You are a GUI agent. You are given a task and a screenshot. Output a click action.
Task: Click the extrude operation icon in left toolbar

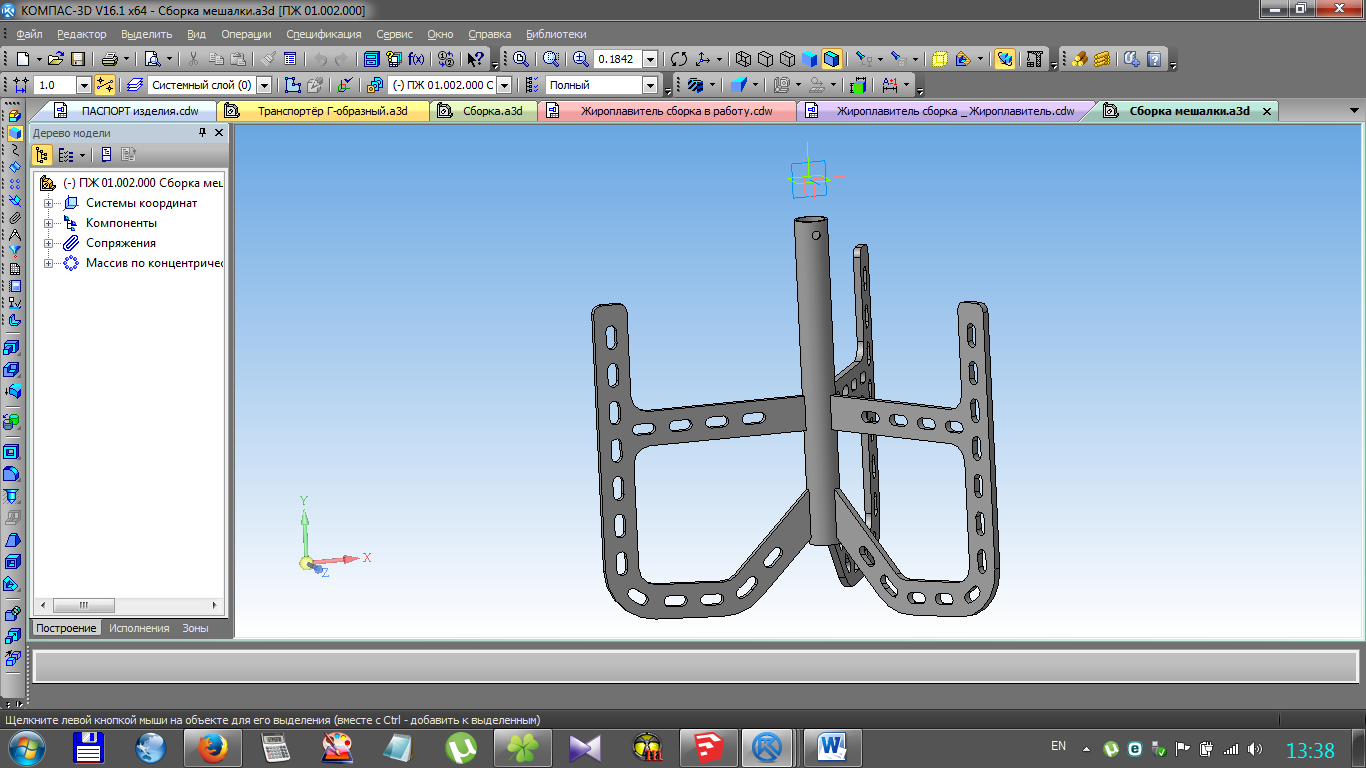(13, 347)
